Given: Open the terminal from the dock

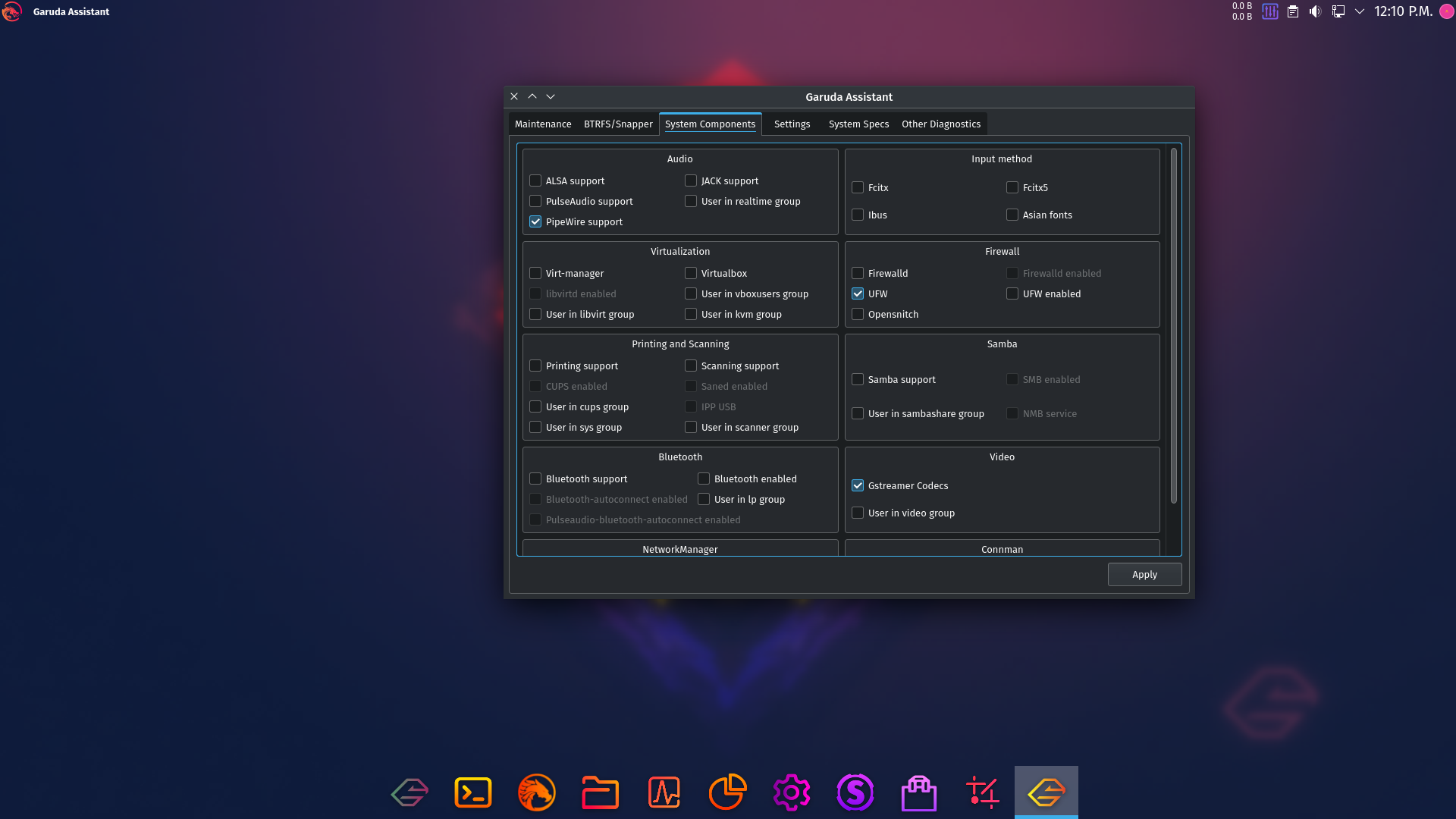Looking at the screenshot, I should 473,793.
